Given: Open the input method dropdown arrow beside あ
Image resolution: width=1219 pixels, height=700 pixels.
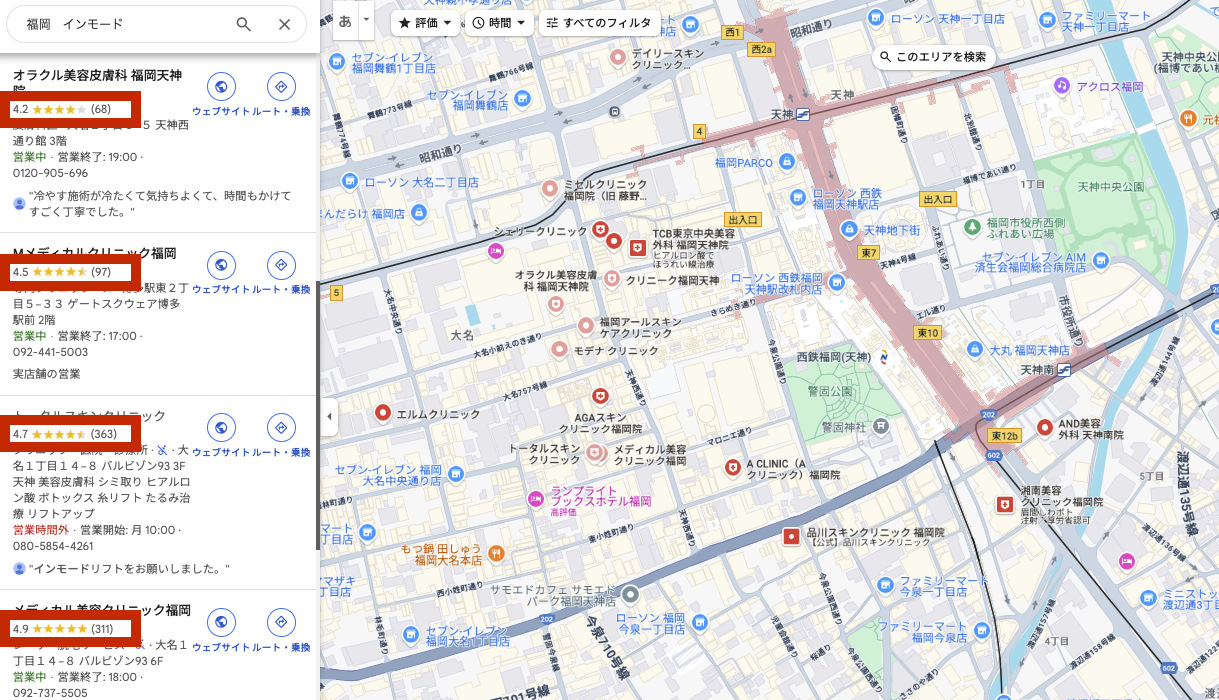Looking at the screenshot, I should (367, 20).
